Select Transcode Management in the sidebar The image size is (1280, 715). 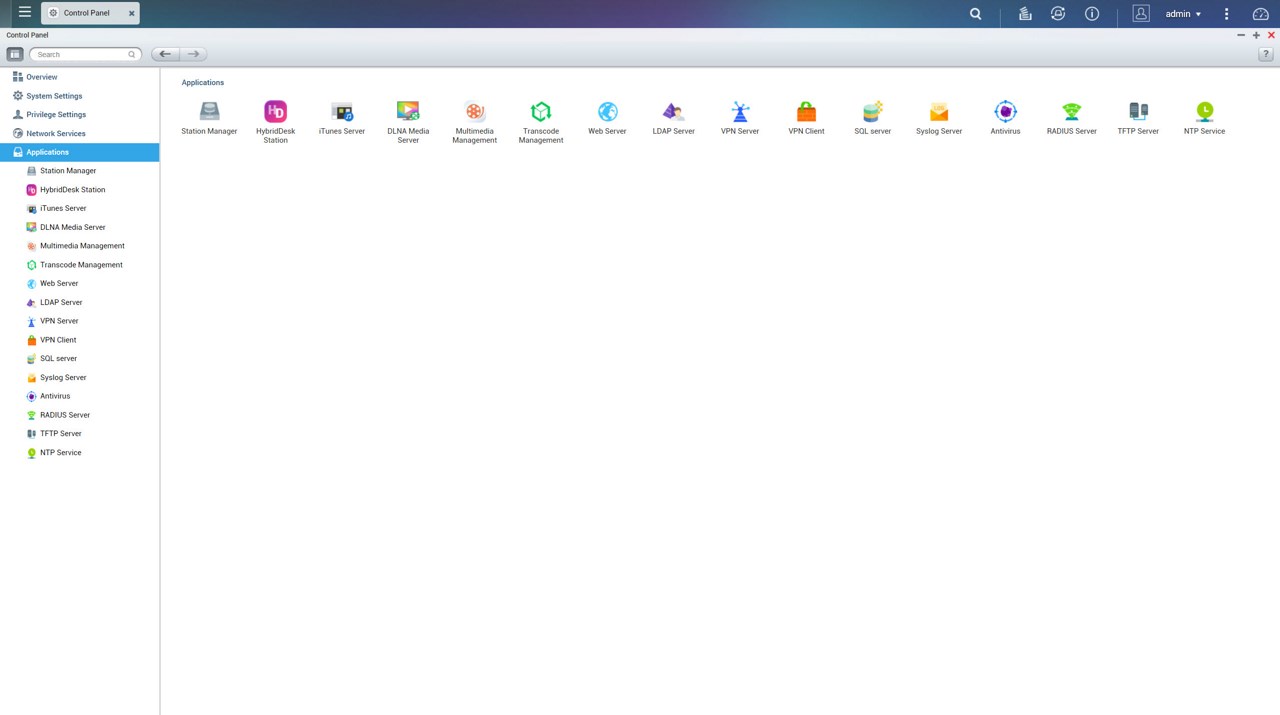pos(79,265)
